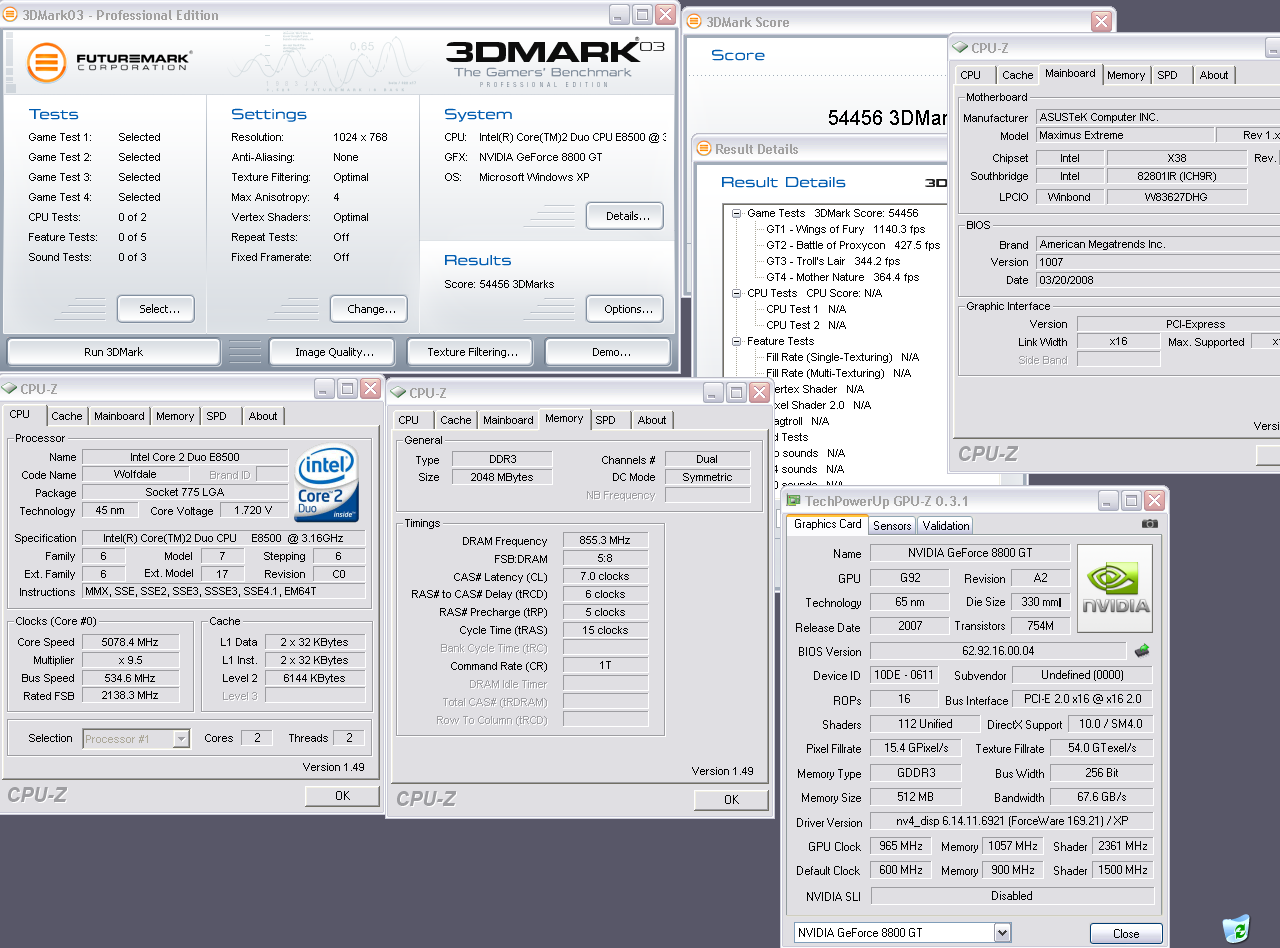
Task: Select the CPU Test 1 row in Result Details
Action: click(806, 309)
